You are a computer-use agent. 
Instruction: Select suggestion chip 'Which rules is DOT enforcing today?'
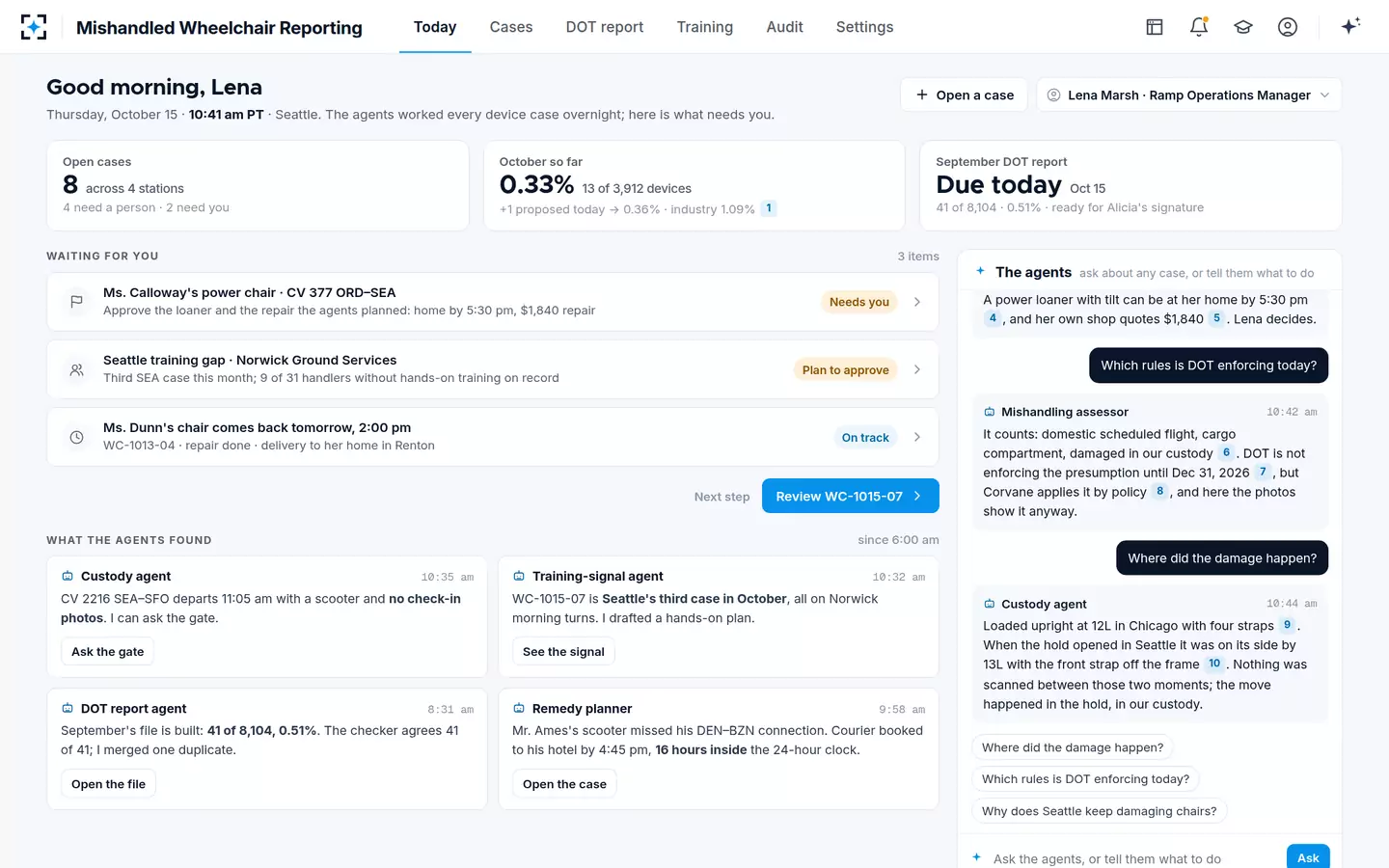1085,779
